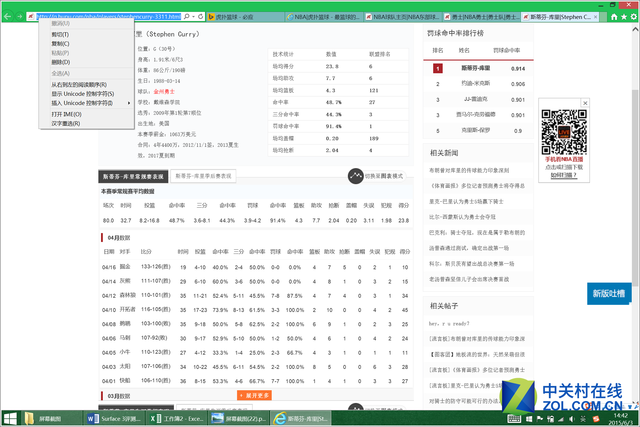The image size is (640, 427).
Task: Open Favorites star icon
Action: 624,17
